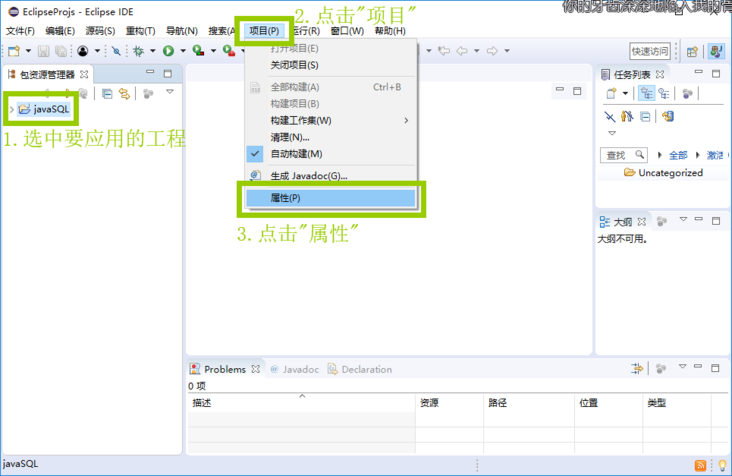Screen dimensions: 732x476
Task: Click 属性(P) in the Project menu
Action: tap(331, 198)
